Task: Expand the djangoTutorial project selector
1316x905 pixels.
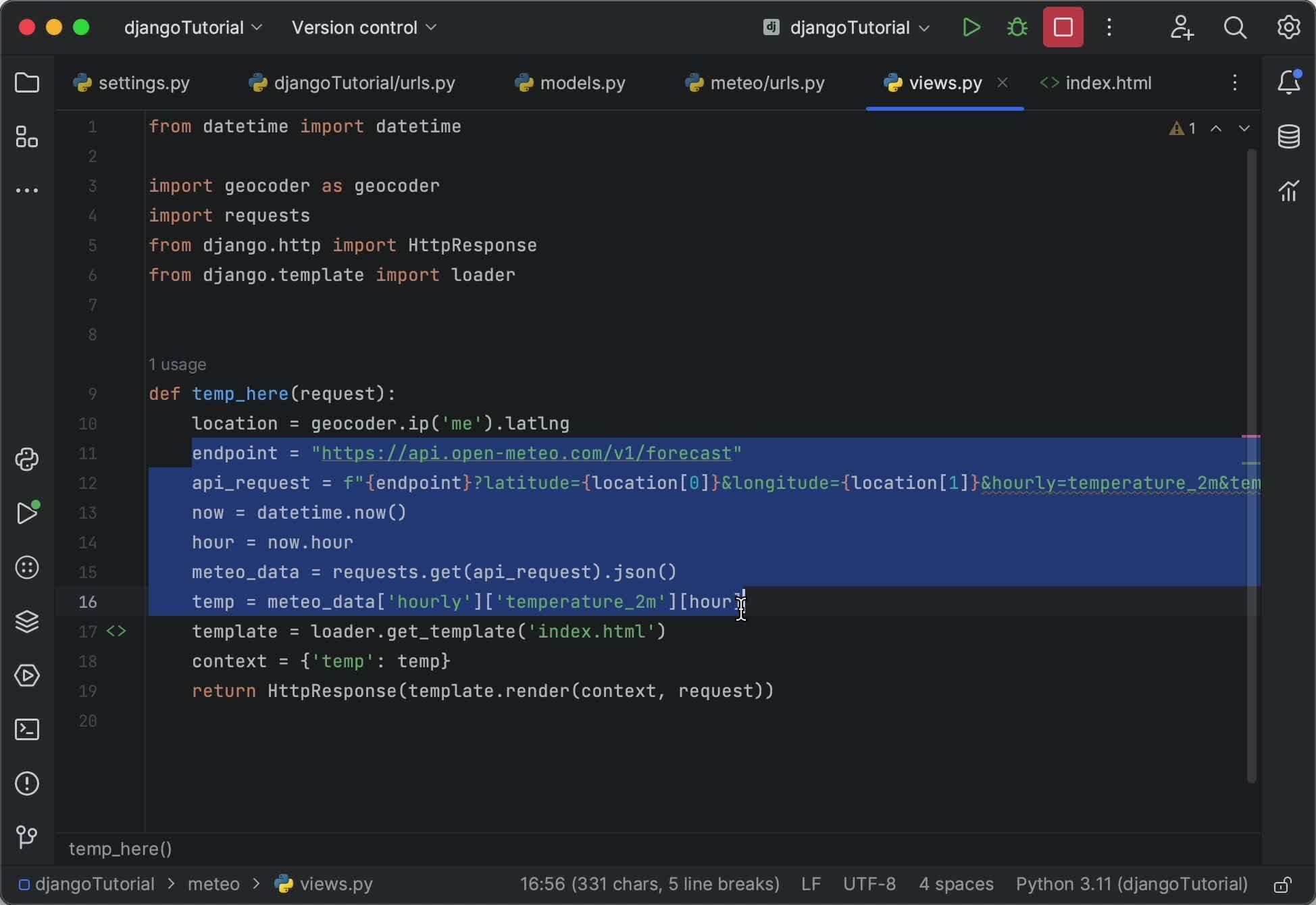Action: (x=193, y=28)
